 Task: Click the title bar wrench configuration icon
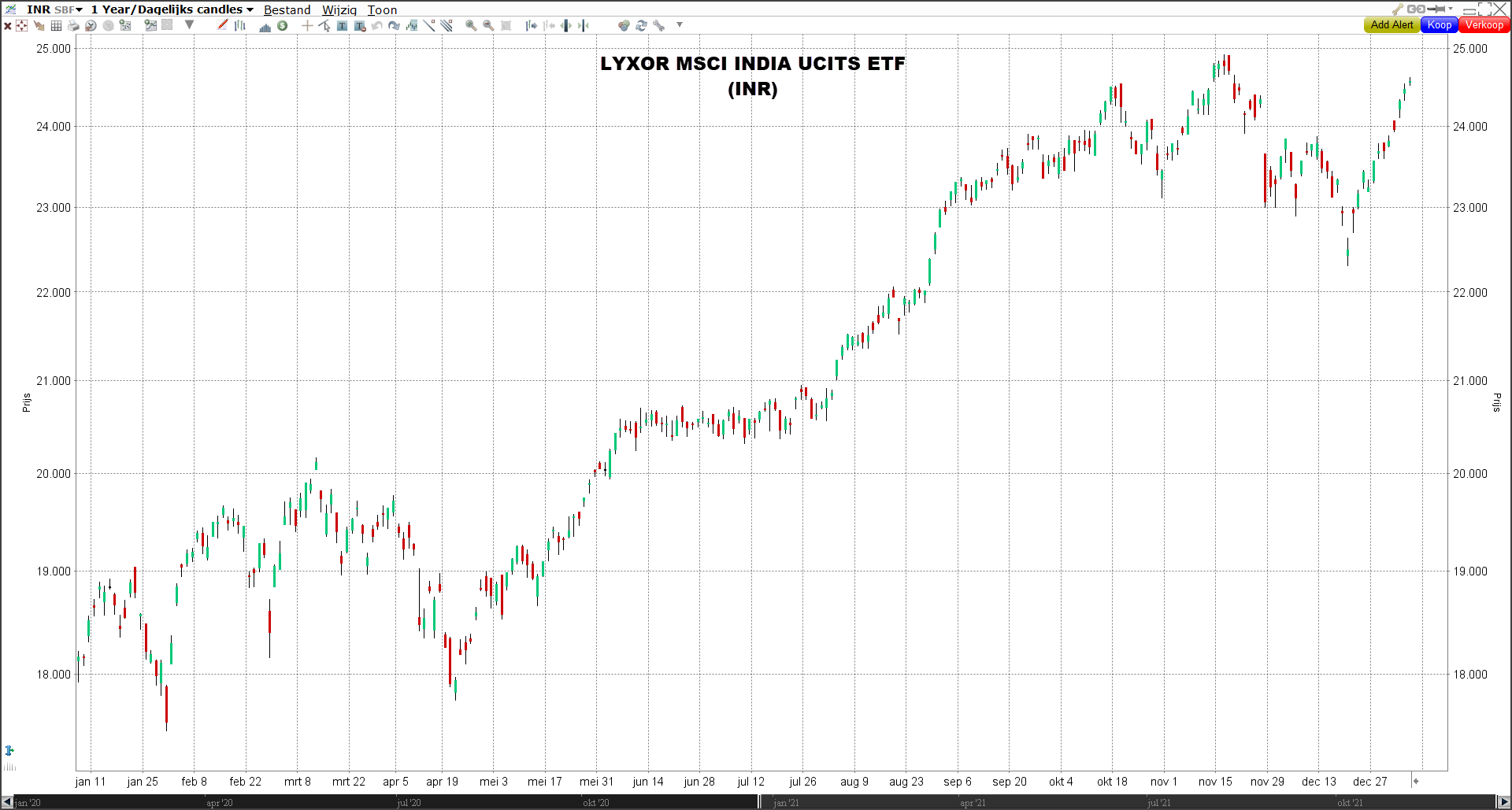click(x=1398, y=9)
